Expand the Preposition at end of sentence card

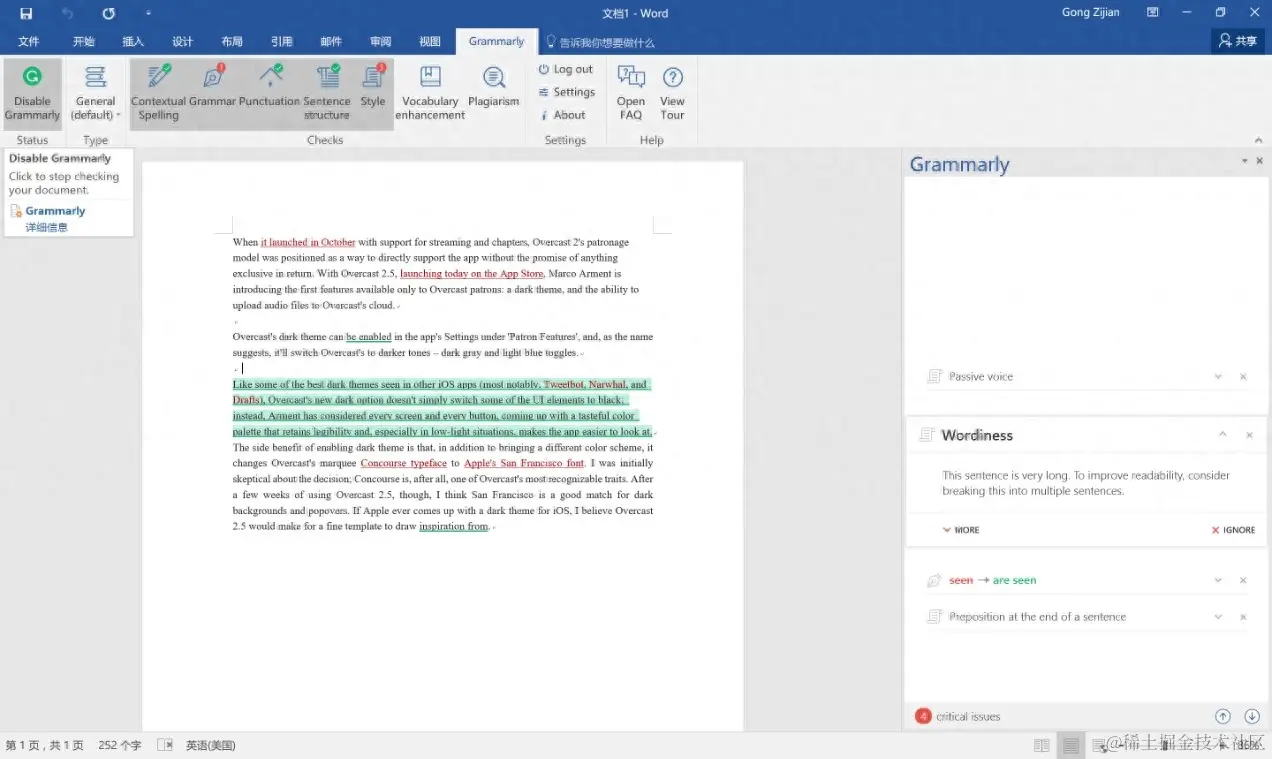pos(1218,617)
